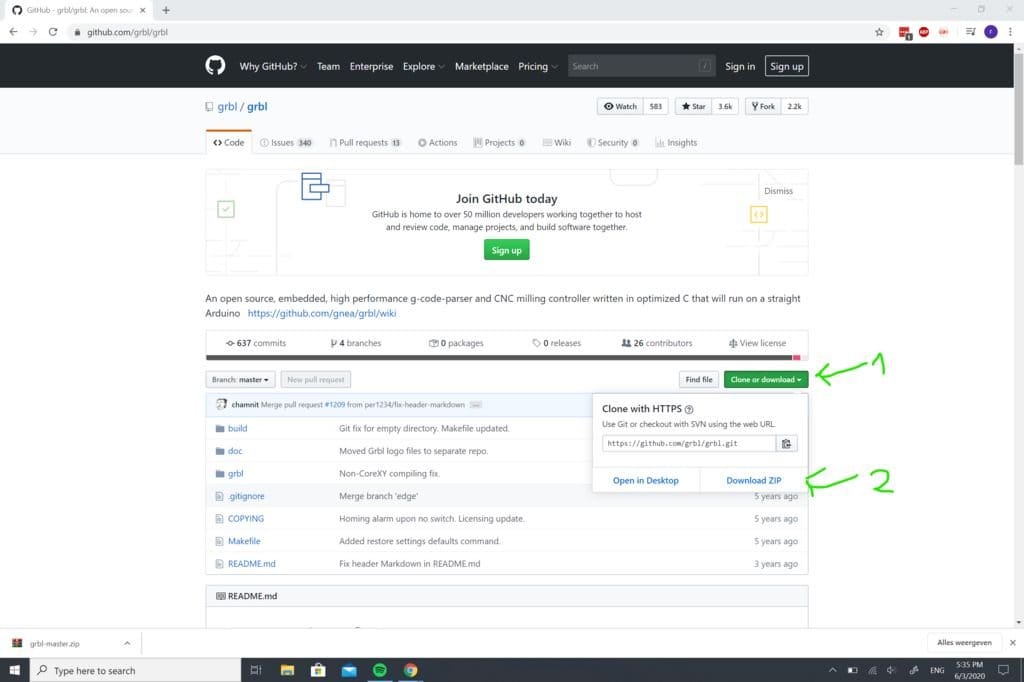Dismiss the Join GitHub today banner
Screen dimensions: 1024x682
pyautogui.click(x=778, y=191)
